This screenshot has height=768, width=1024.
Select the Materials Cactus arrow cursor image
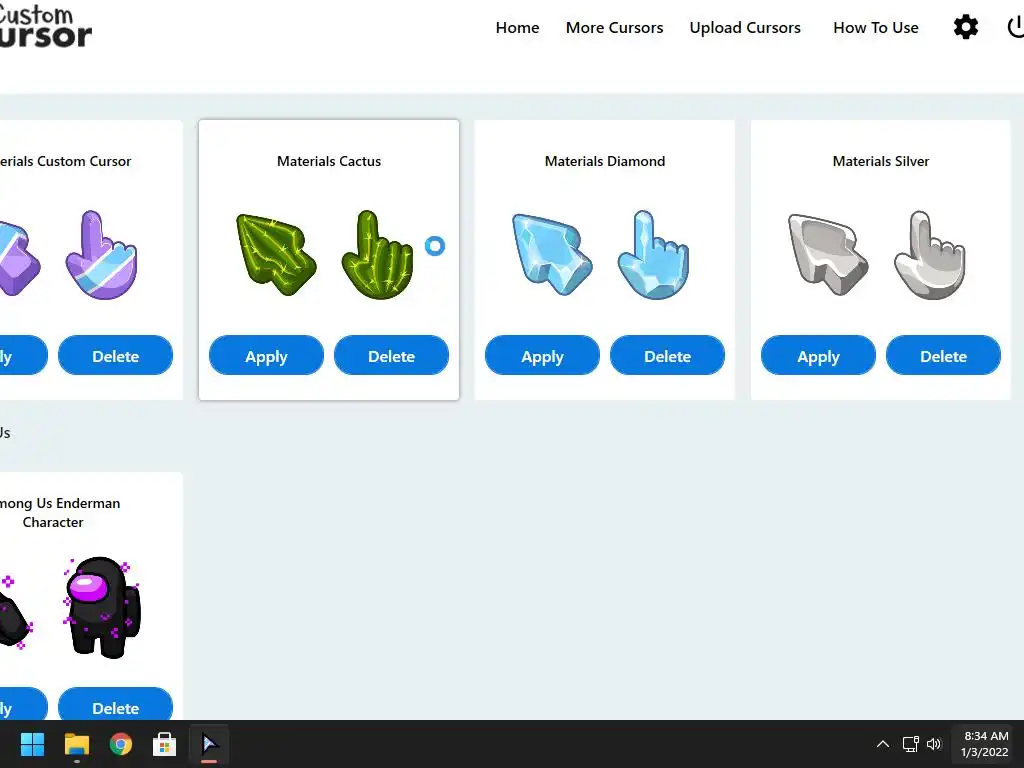point(276,254)
